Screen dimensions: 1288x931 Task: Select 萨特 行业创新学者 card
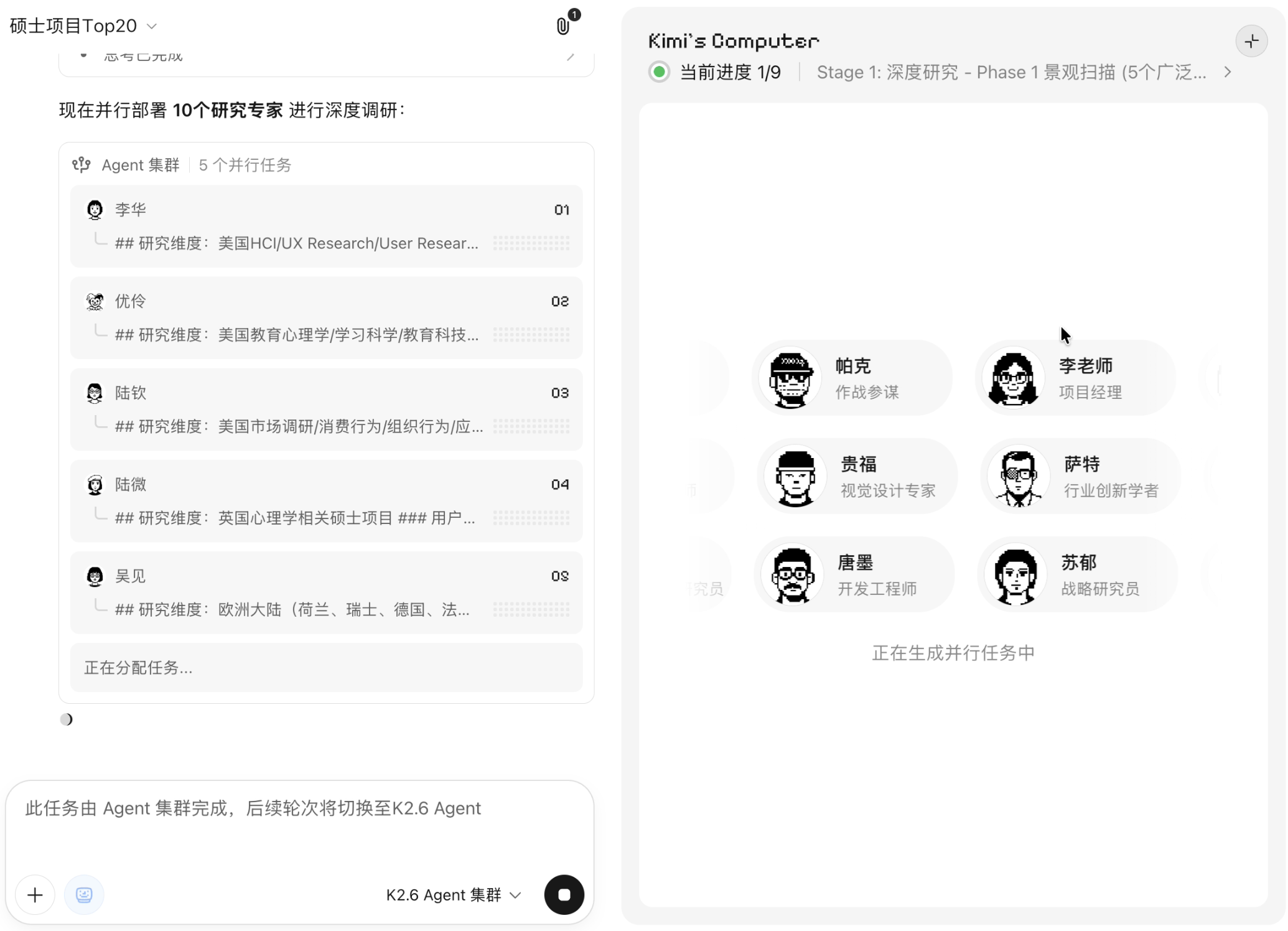point(1080,477)
